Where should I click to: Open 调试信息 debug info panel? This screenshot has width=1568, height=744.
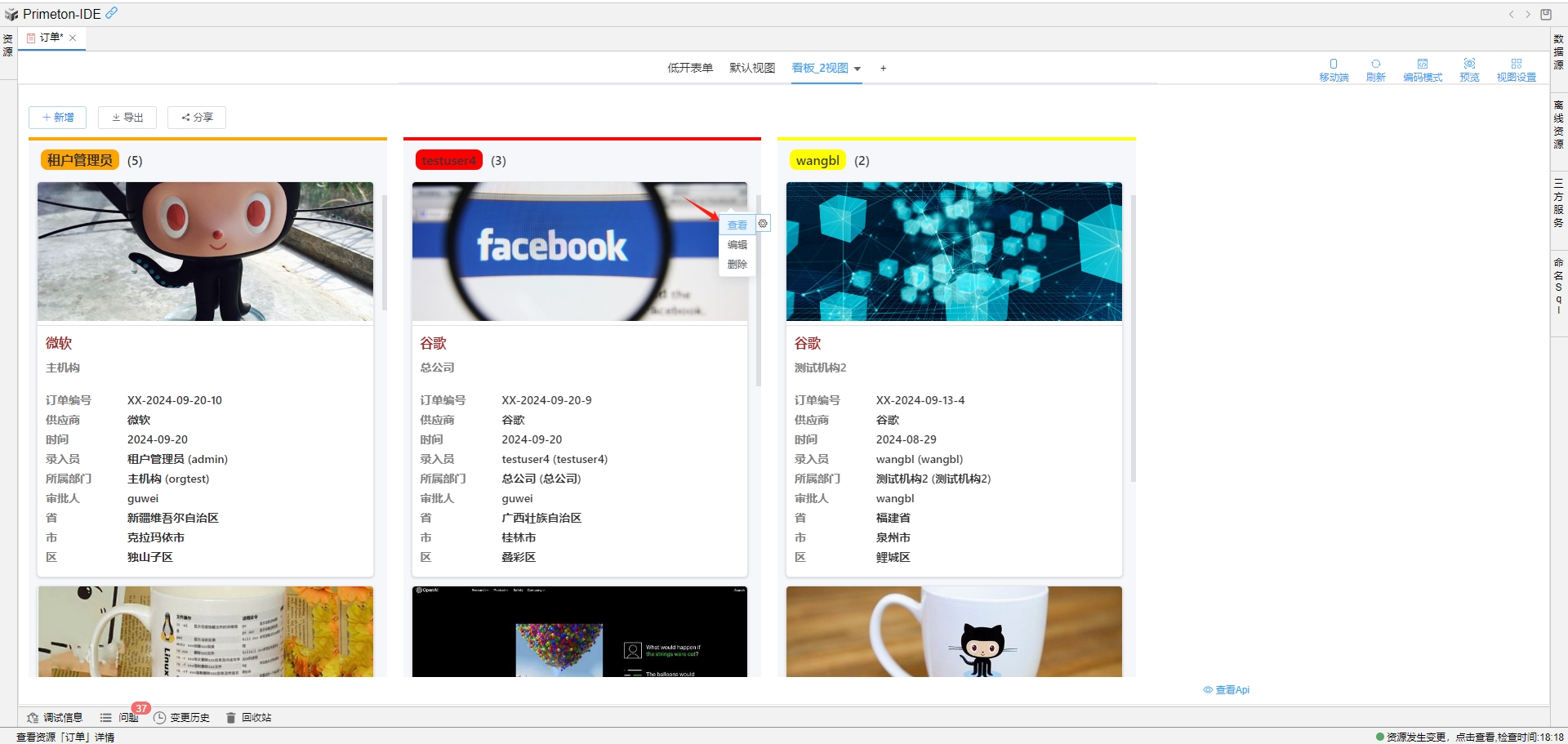click(x=55, y=717)
